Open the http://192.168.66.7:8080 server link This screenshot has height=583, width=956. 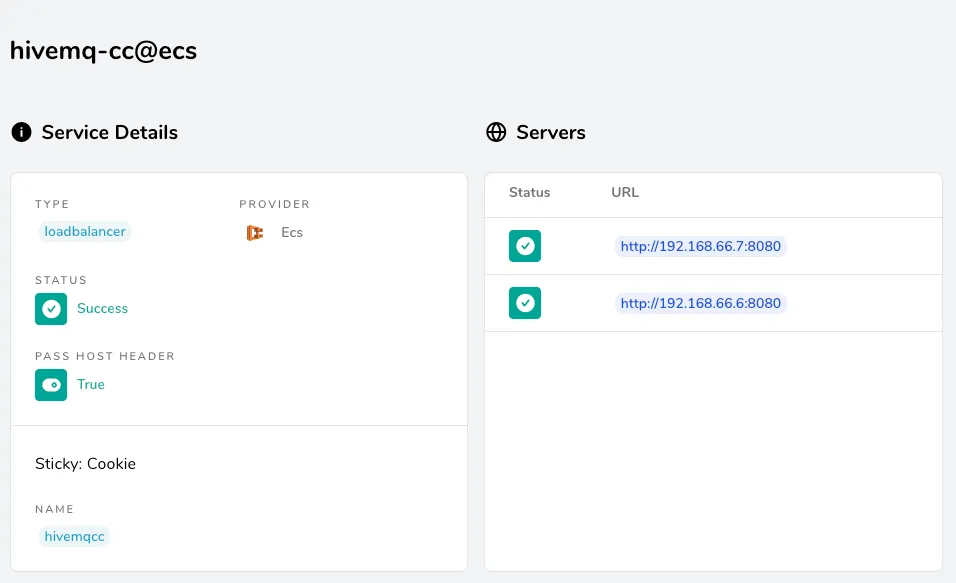[x=701, y=246]
